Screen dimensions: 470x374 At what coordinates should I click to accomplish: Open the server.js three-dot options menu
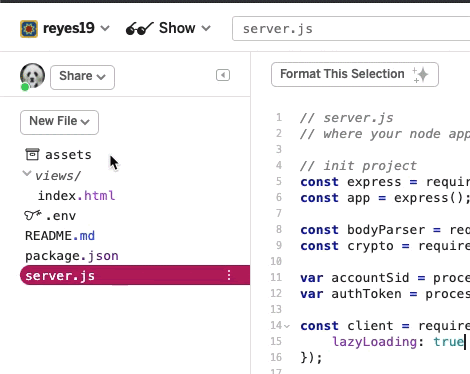pyautogui.click(x=229, y=275)
